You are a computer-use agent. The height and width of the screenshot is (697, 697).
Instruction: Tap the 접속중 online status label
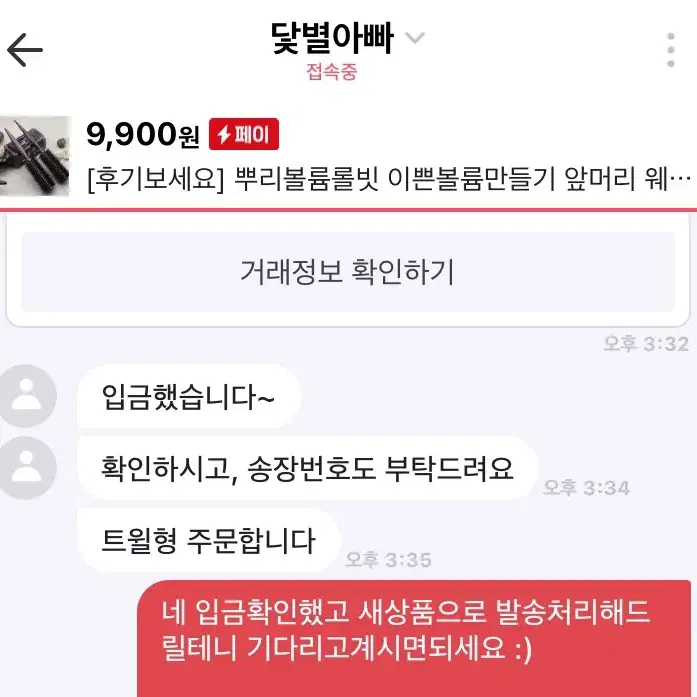tap(332, 72)
